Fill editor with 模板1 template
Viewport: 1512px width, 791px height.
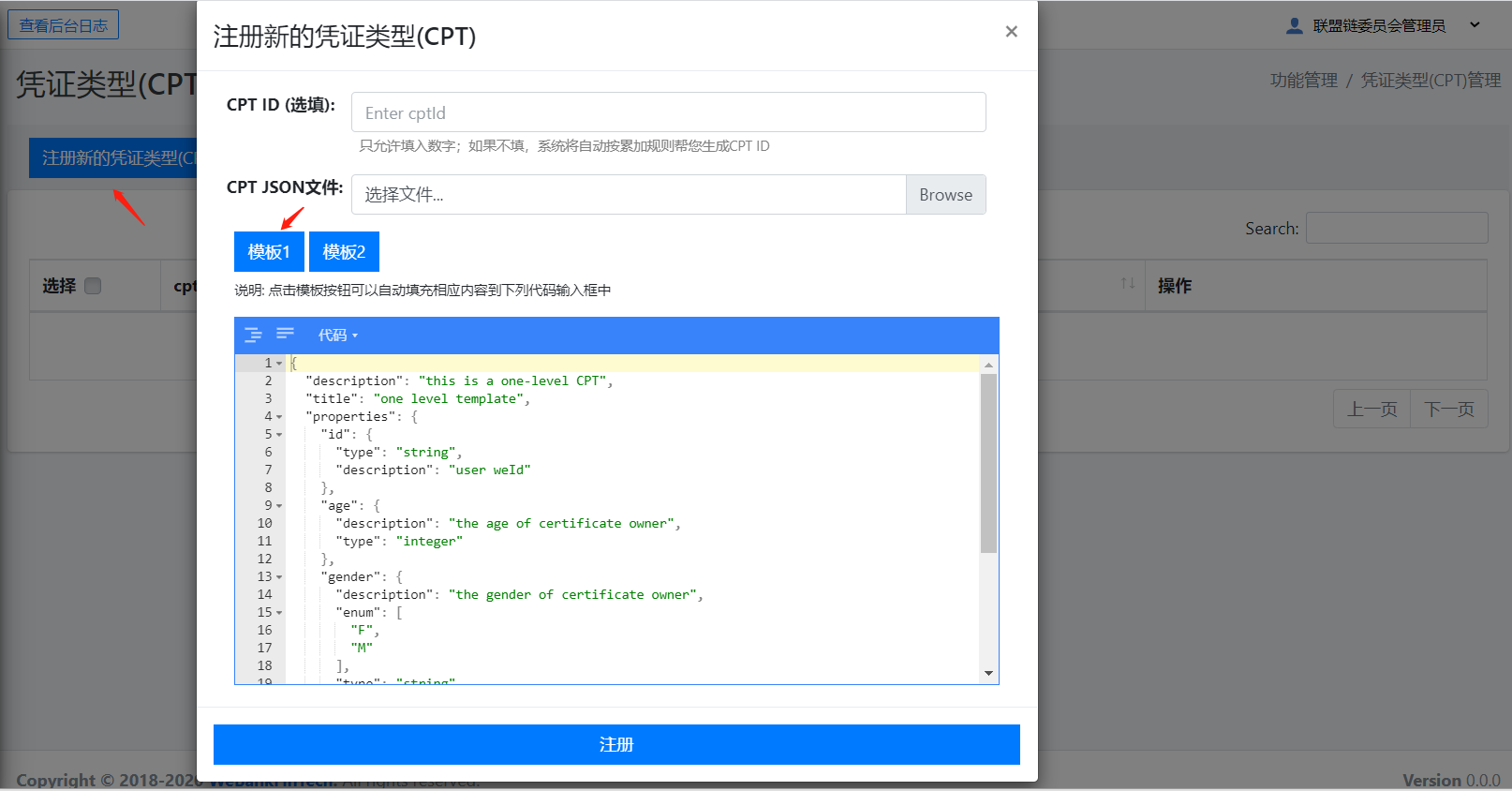(x=269, y=252)
